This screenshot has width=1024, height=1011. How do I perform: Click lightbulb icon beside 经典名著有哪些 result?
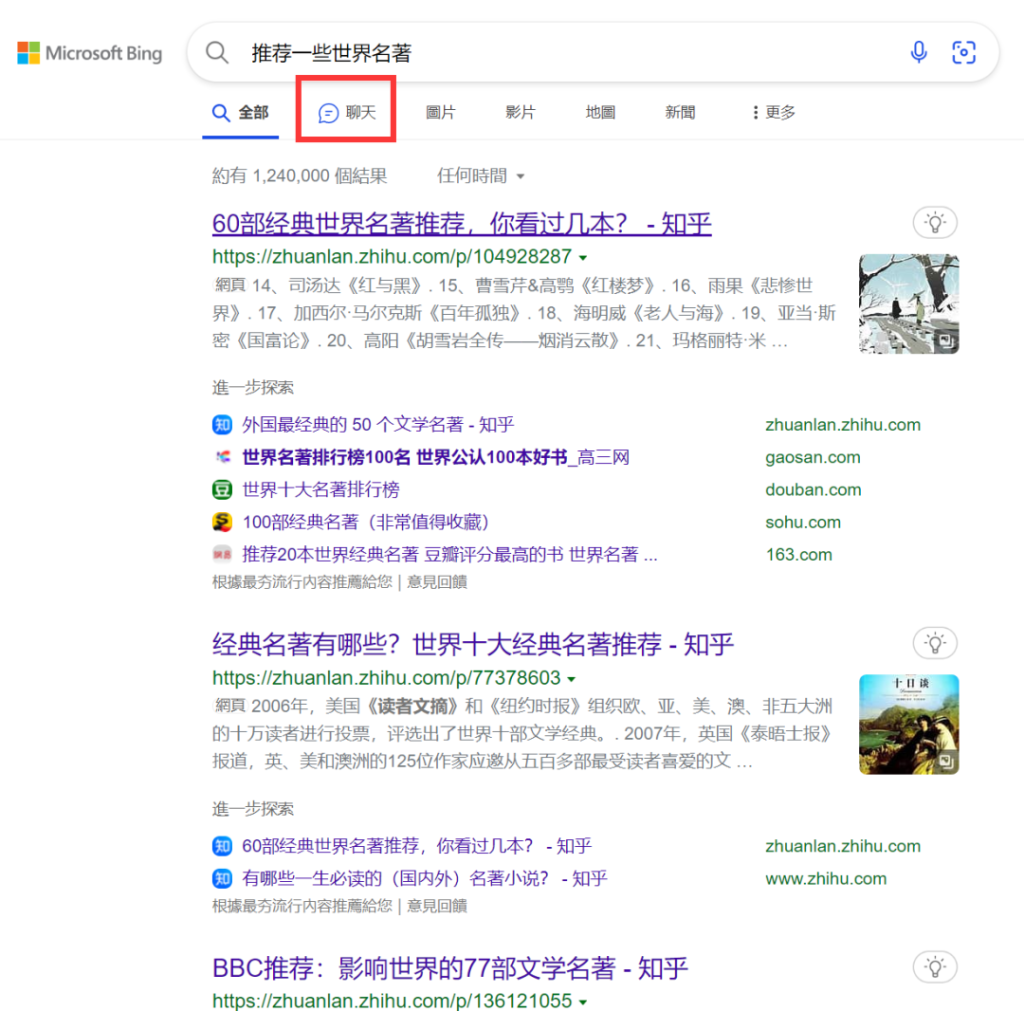point(935,643)
